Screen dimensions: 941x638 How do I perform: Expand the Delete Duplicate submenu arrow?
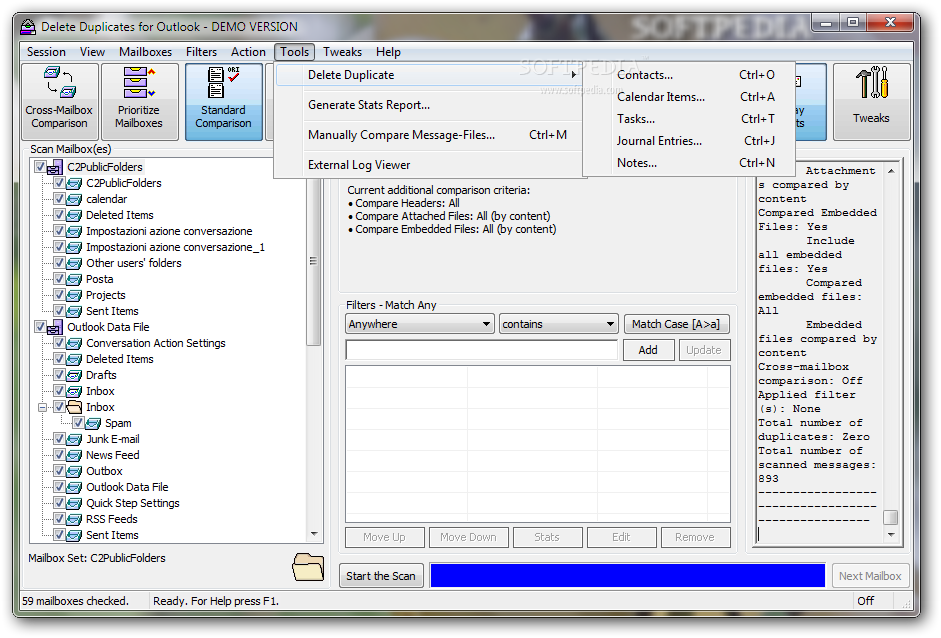point(574,75)
